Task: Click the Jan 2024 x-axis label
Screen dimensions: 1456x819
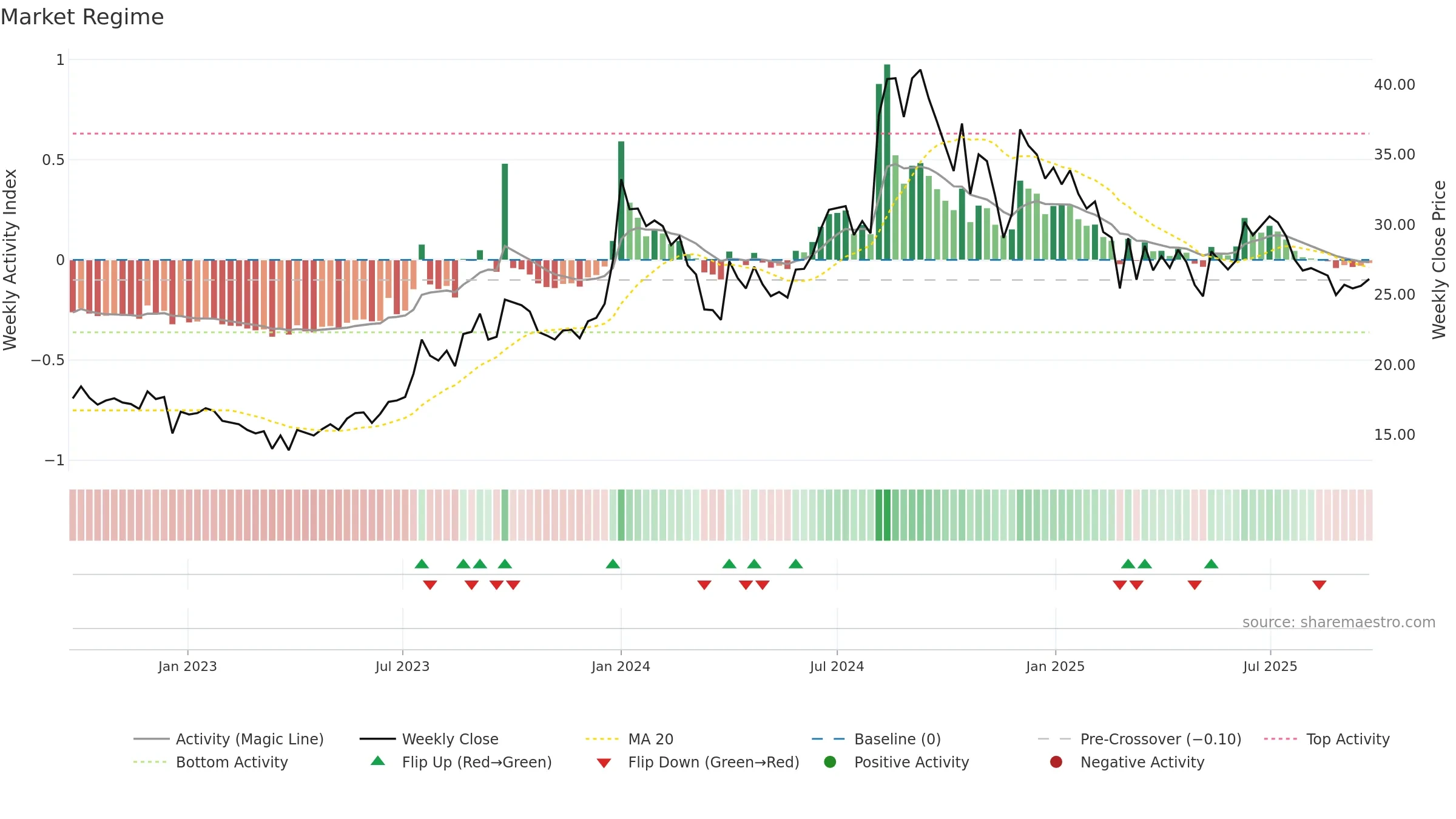Action: [x=621, y=667]
